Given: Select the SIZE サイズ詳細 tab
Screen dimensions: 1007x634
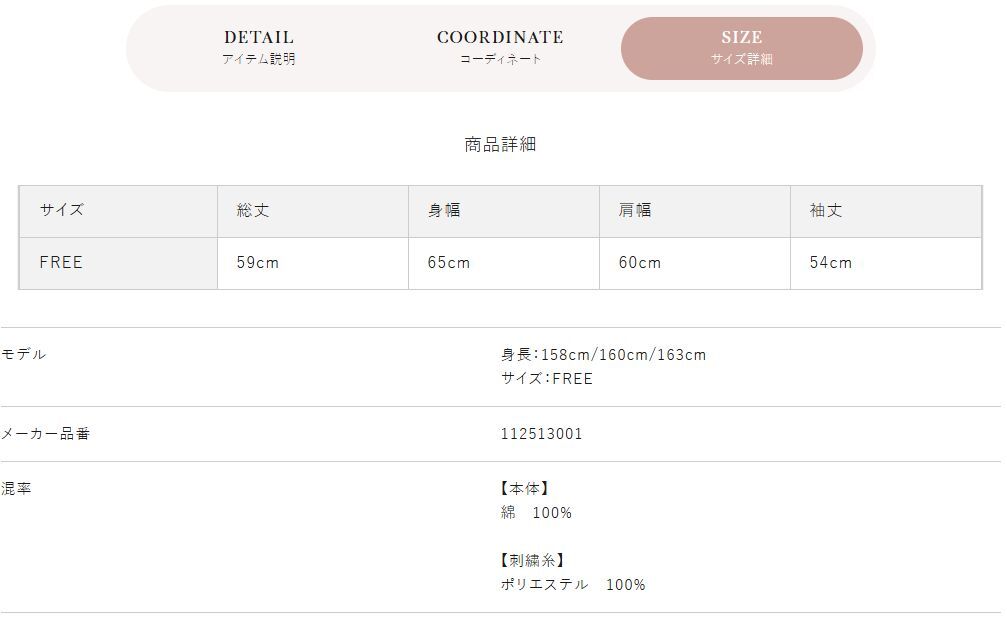Looking at the screenshot, I should [x=742, y=48].
